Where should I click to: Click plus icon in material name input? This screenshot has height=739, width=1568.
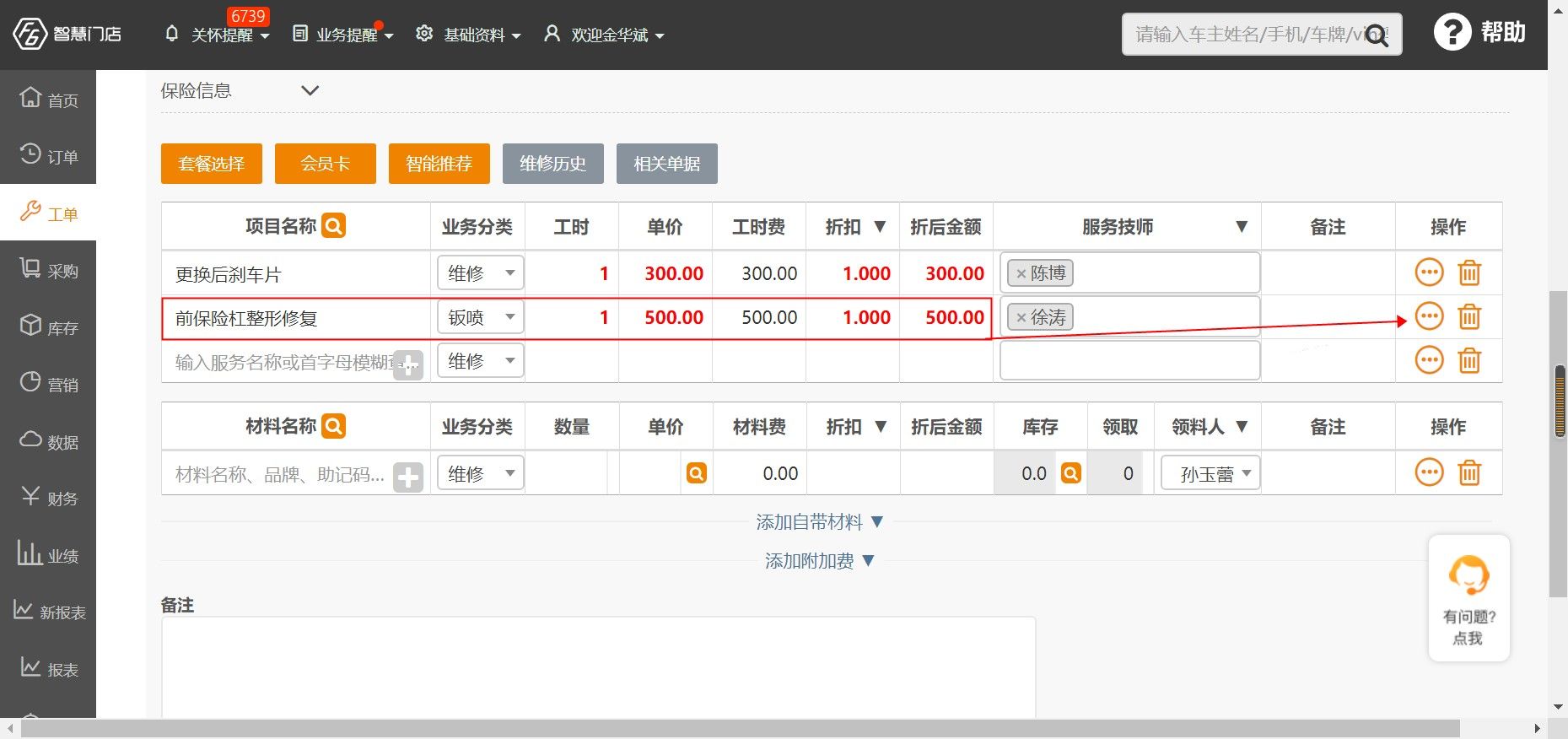[x=408, y=477]
